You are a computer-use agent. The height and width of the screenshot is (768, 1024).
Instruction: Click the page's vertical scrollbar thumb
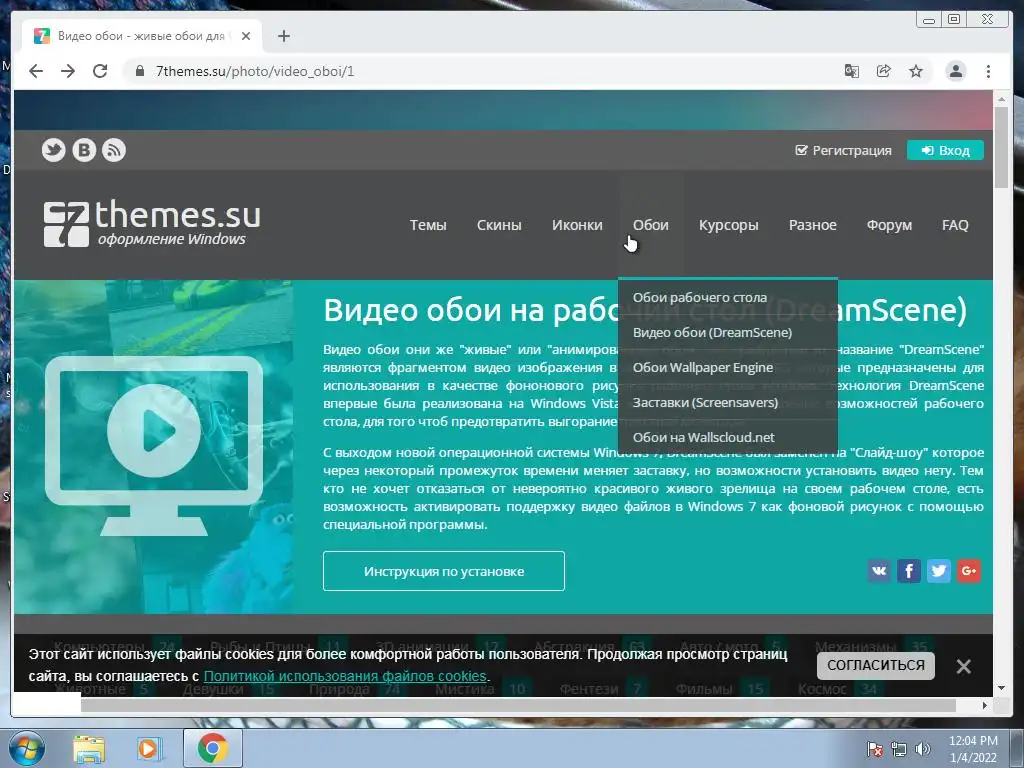pyautogui.click(x=1001, y=147)
